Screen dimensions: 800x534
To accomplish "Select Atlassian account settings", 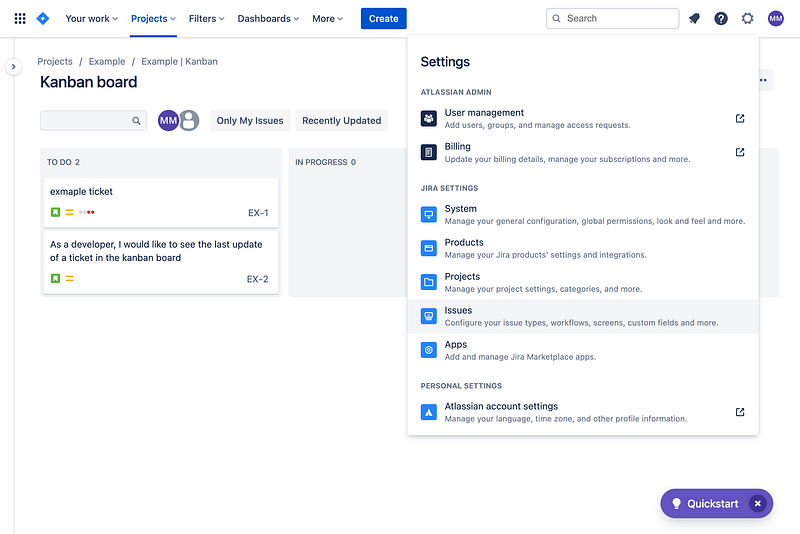I will (x=583, y=412).
